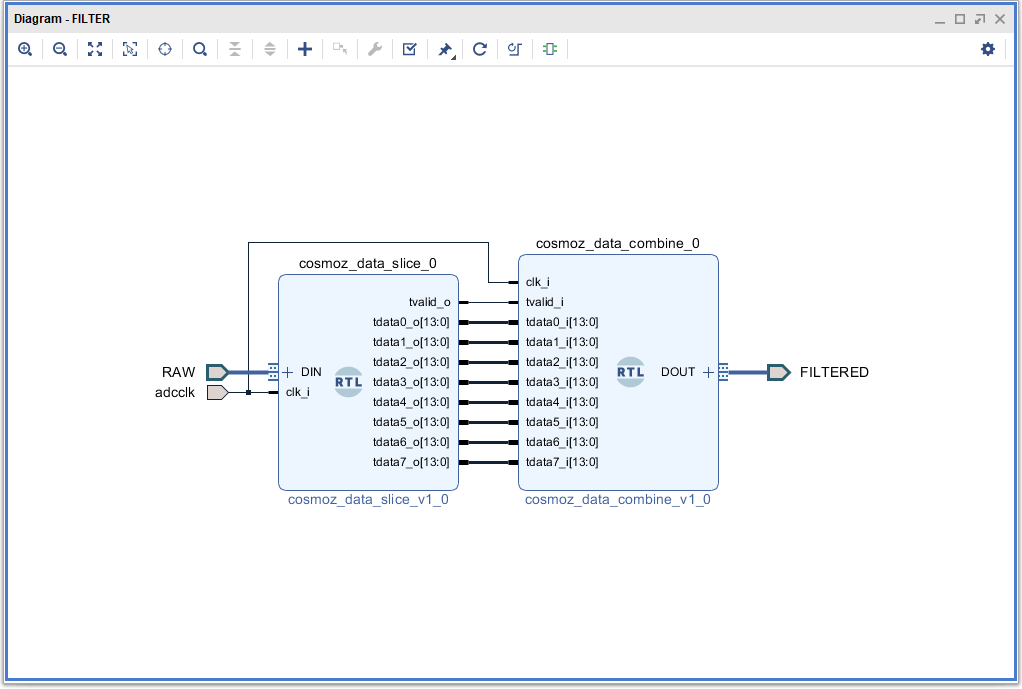Select the DIN interface label
Viewport: 1022px width, 689px height.
311,372
